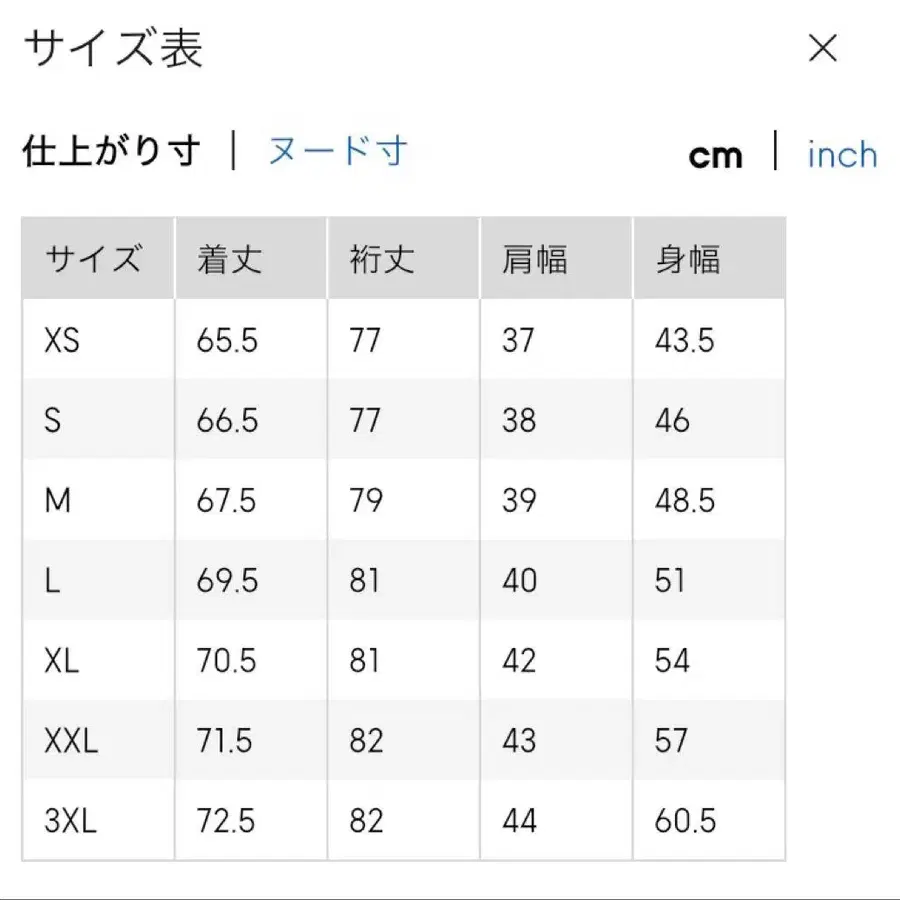Select the サイズ column header
Screen dimensions: 900x900
point(96,258)
